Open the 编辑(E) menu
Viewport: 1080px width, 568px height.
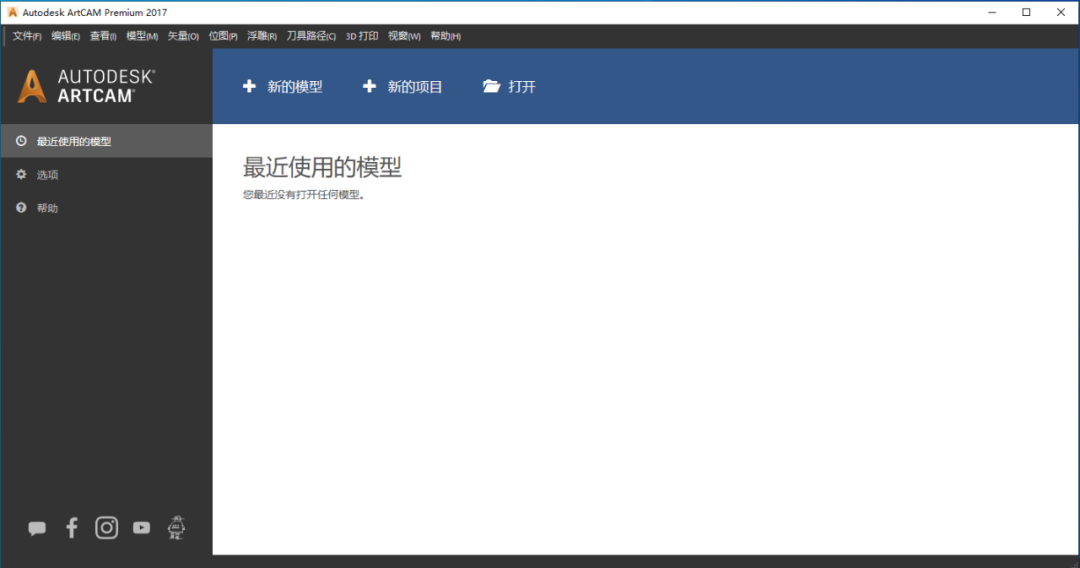(x=66, y=36)
